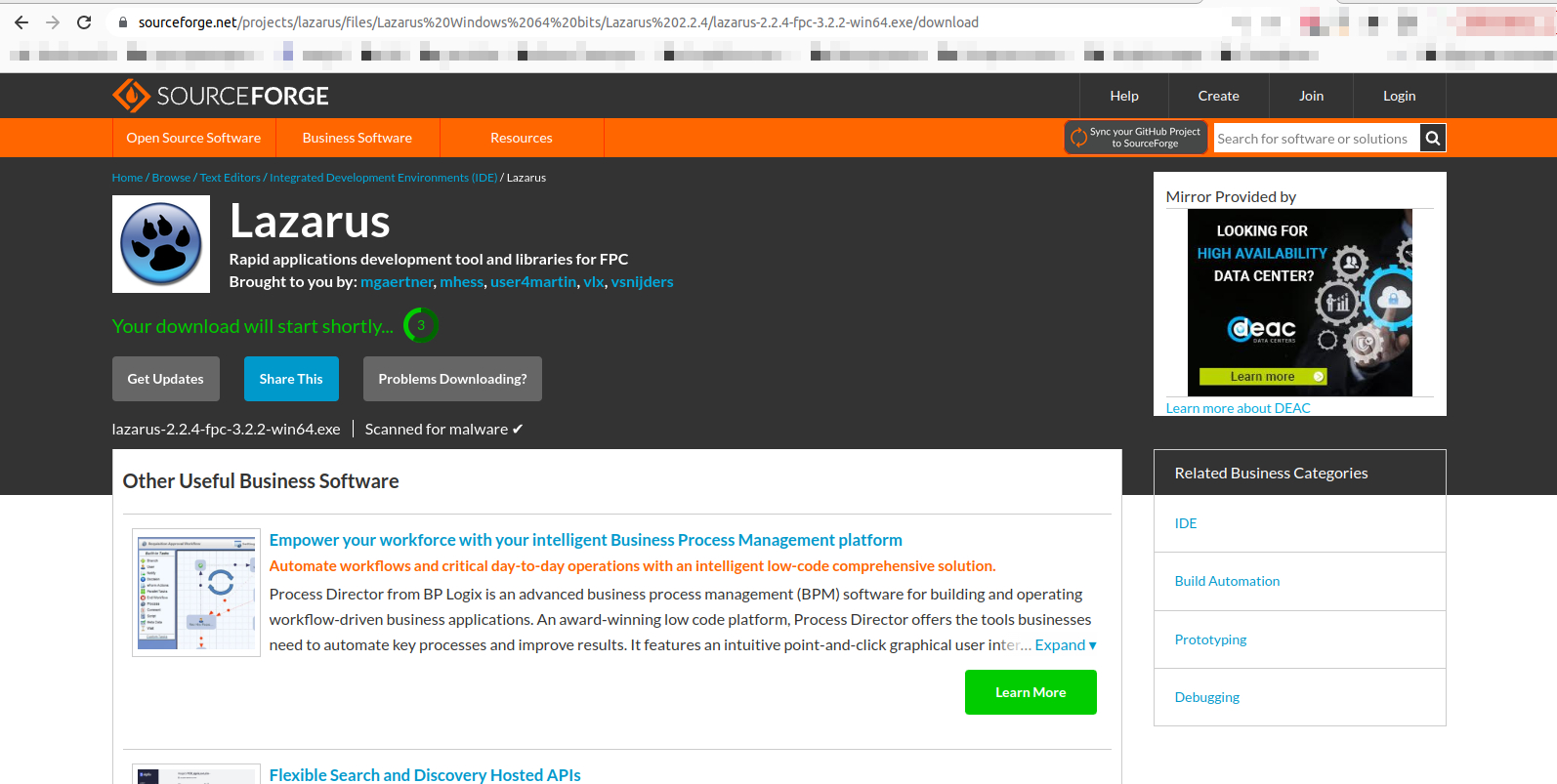This screenshot has width=1557, height=784.
Task: Open the Resources menu
Action: (522, 138)
